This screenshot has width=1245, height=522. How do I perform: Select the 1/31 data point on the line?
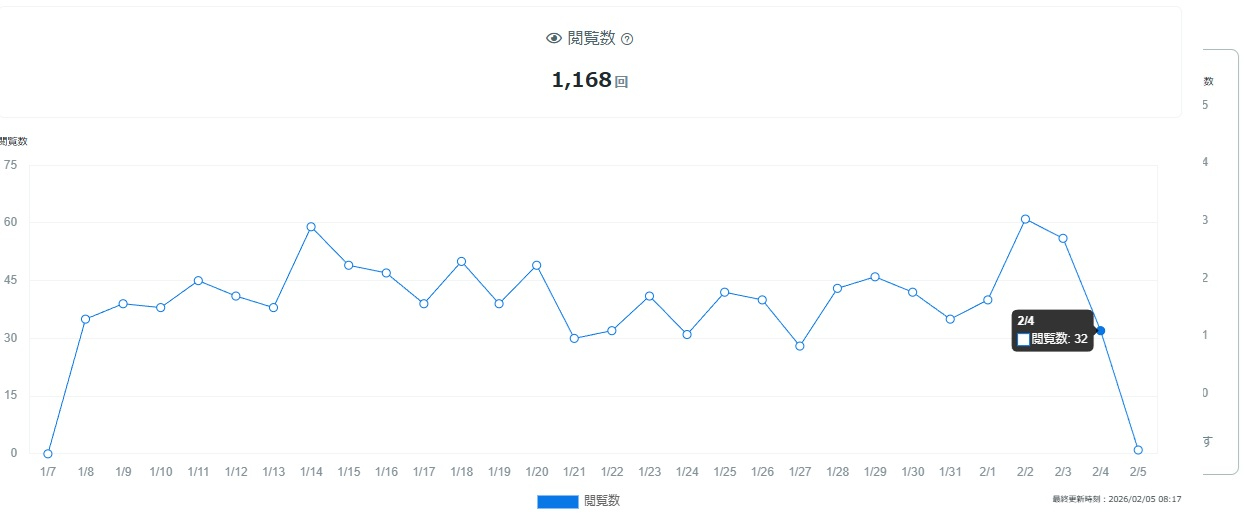(950, 319)
